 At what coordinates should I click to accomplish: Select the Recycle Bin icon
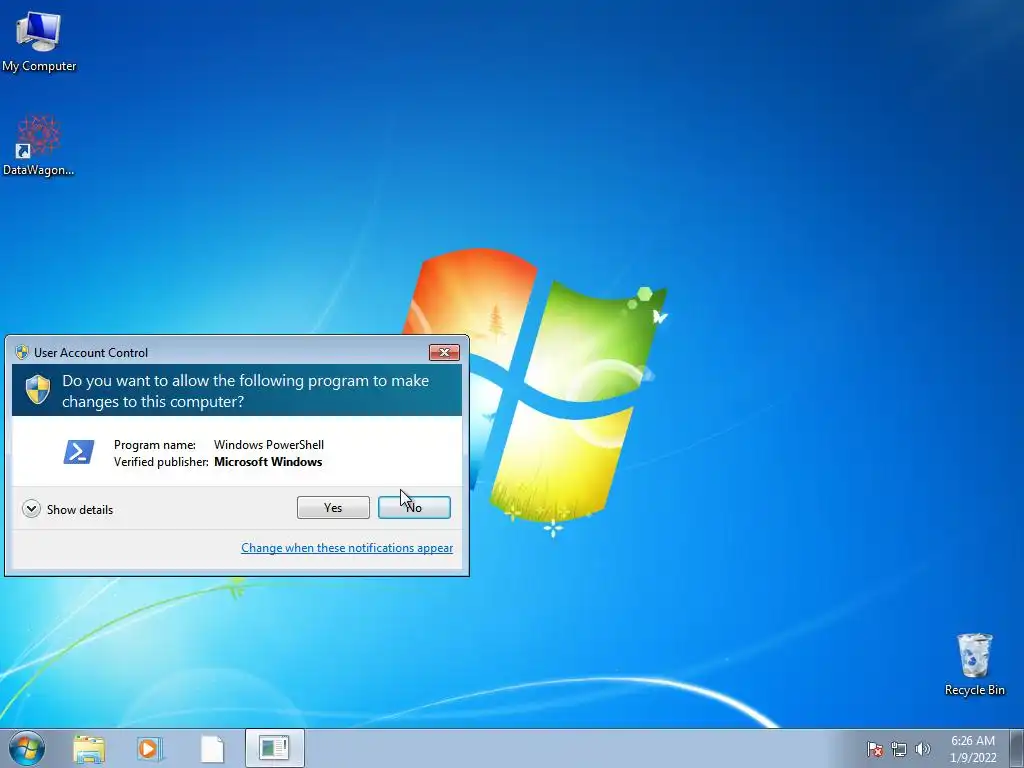pos(974,664)
